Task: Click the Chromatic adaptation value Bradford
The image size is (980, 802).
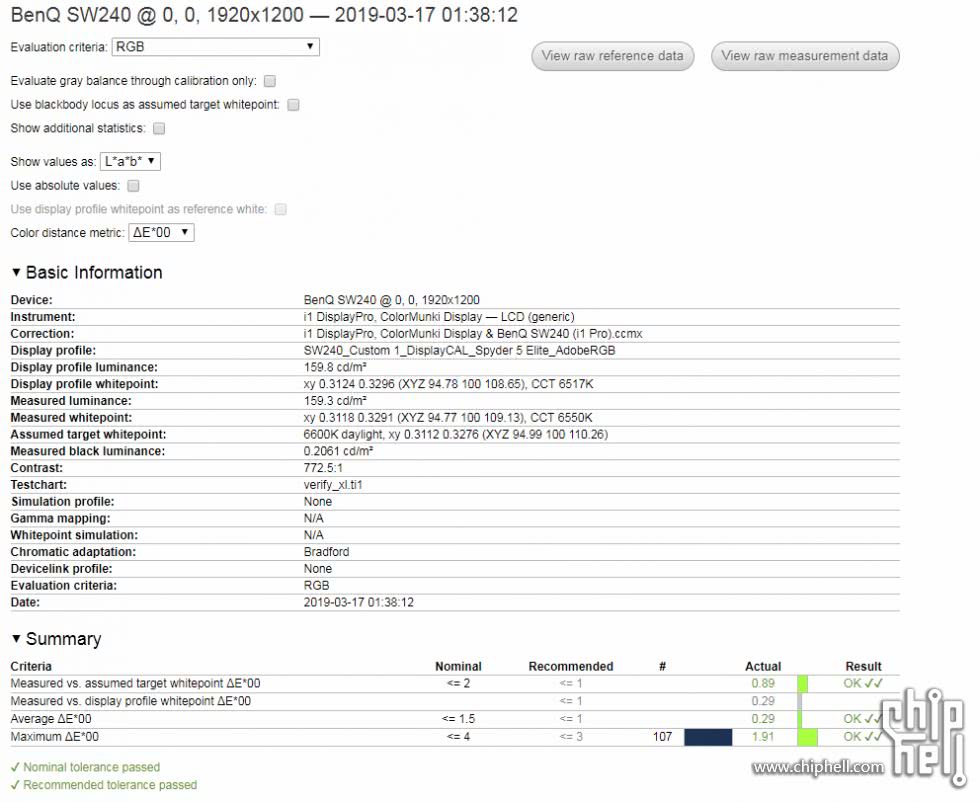Action: coord(326,553)
